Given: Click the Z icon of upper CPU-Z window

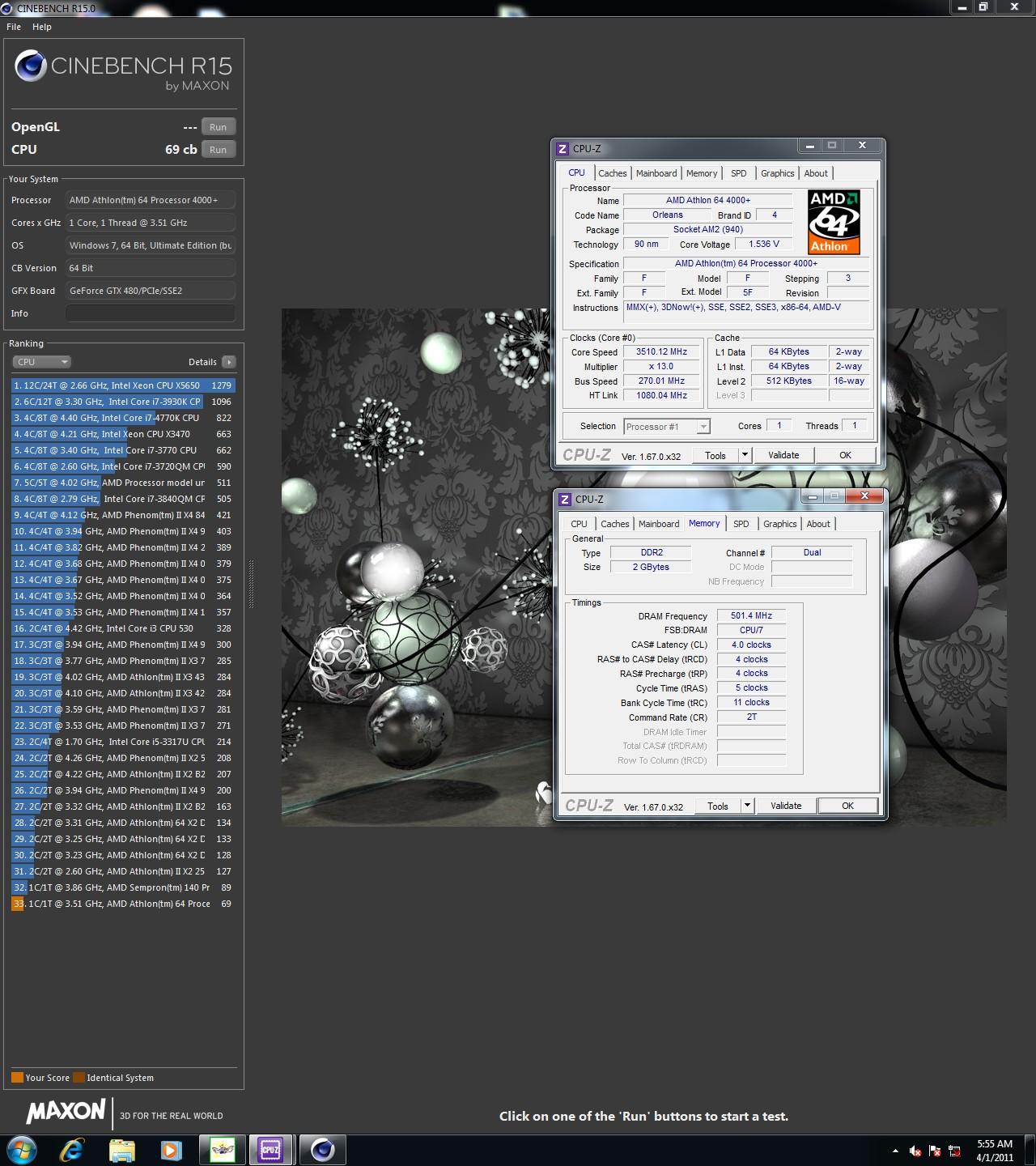Looking at the screenshot, I should point(563,149).
